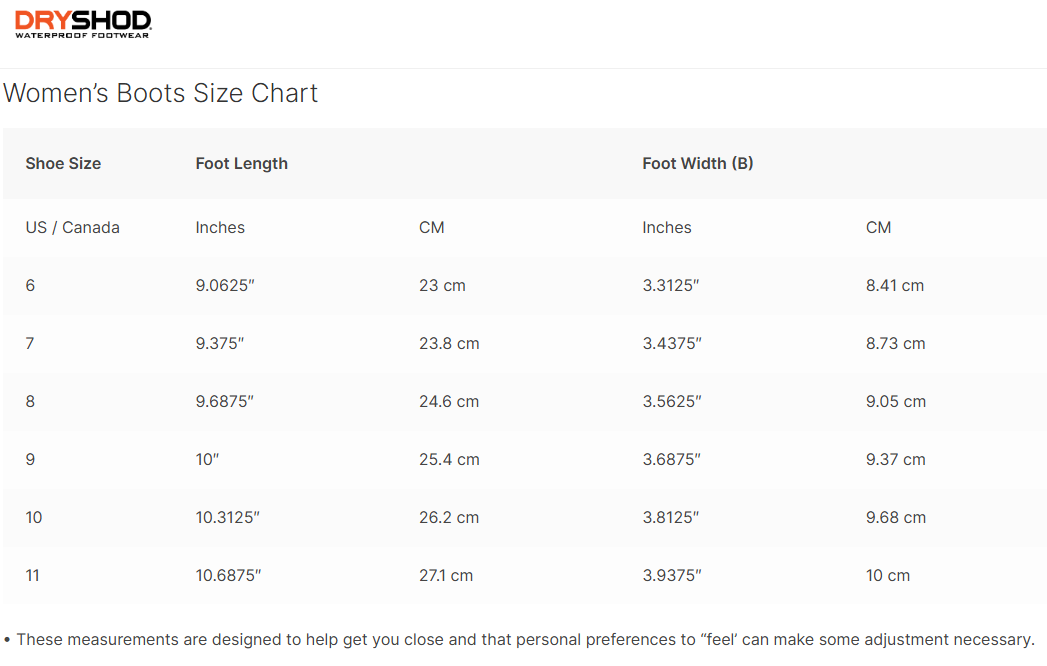Select the 24.6 cm foot length cell

pos(449,401)
